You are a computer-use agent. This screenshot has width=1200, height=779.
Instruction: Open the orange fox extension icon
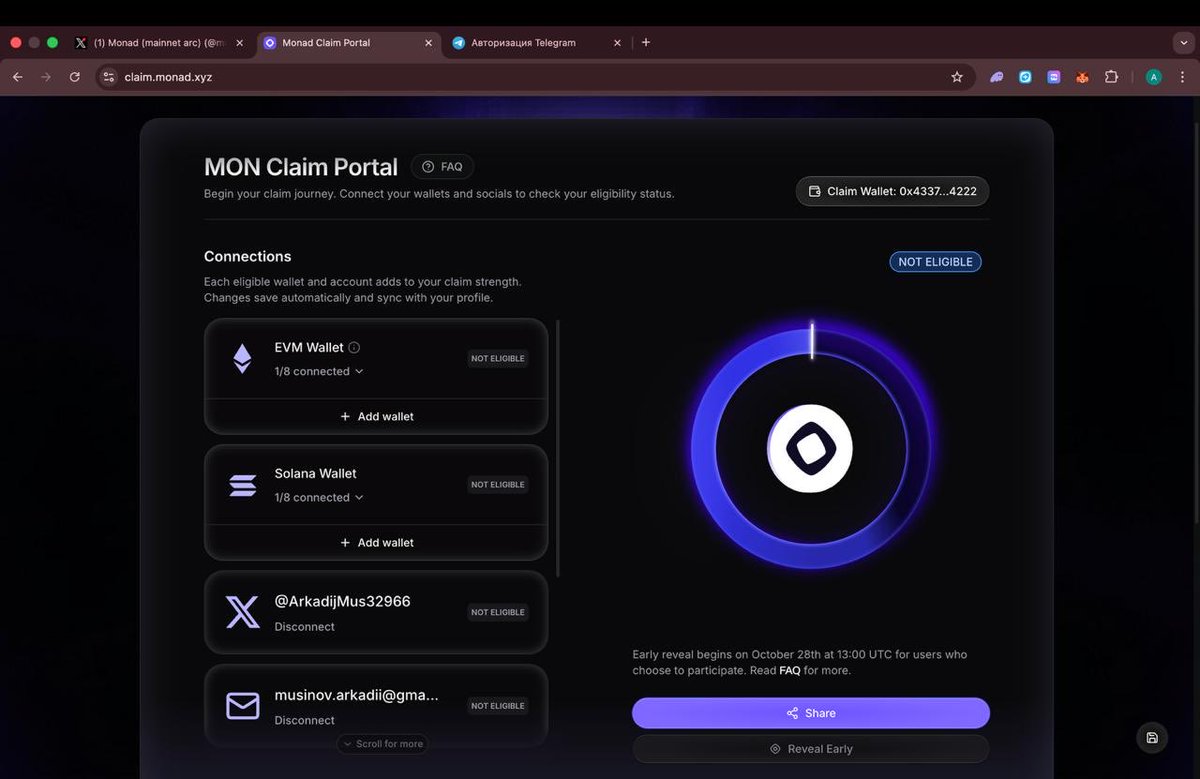click(1082, 77)
